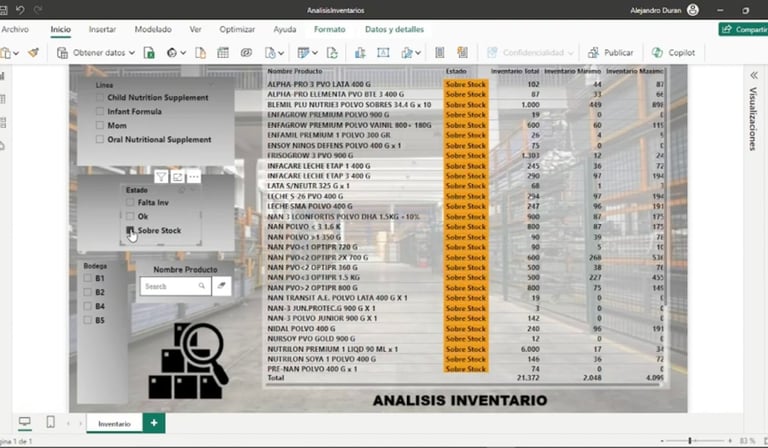Refresh the data with the Refresh icon

coord(332,52)
